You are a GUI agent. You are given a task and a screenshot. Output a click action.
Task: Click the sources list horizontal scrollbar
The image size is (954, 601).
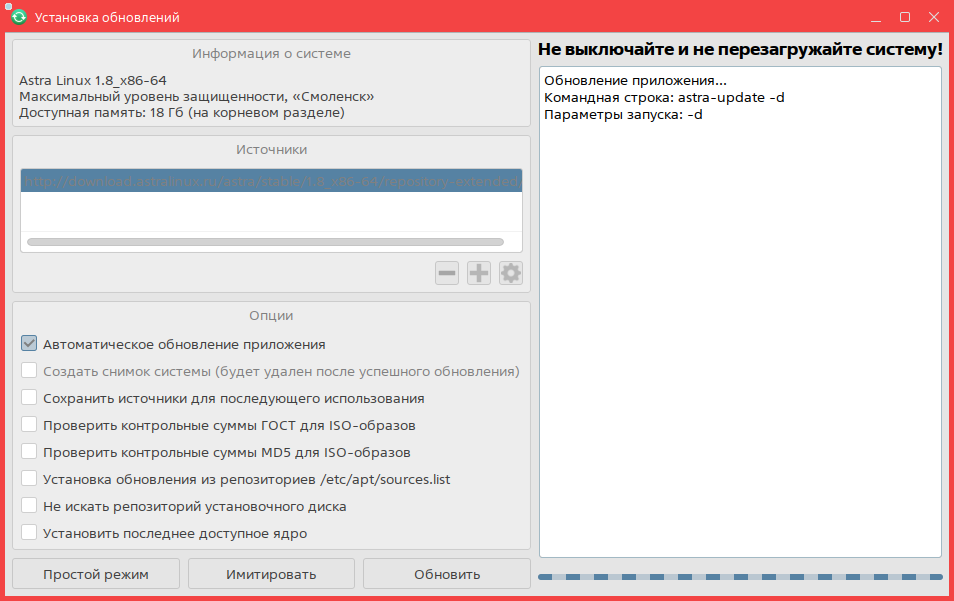click(265, 242)
